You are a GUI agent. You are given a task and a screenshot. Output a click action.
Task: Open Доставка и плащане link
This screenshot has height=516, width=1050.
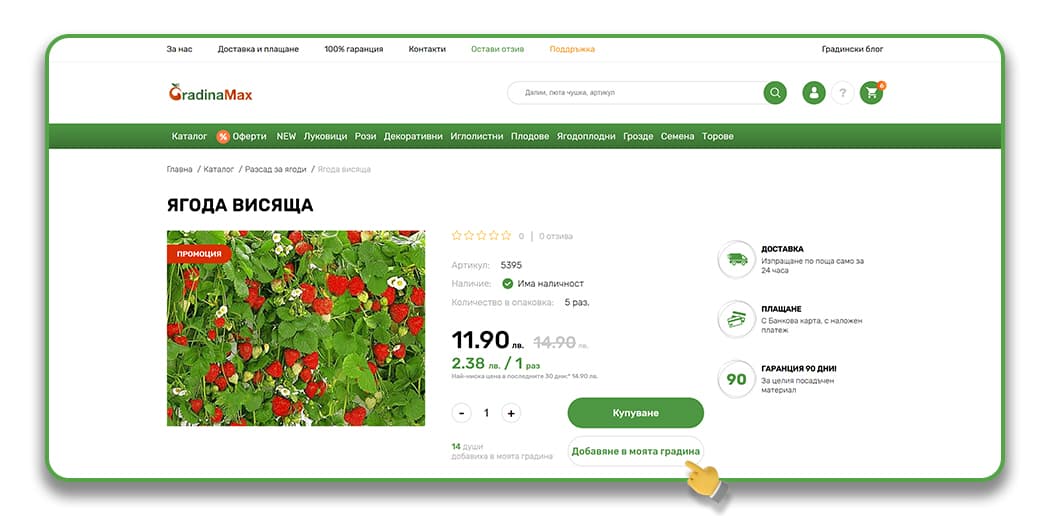(x=258, y=50)
